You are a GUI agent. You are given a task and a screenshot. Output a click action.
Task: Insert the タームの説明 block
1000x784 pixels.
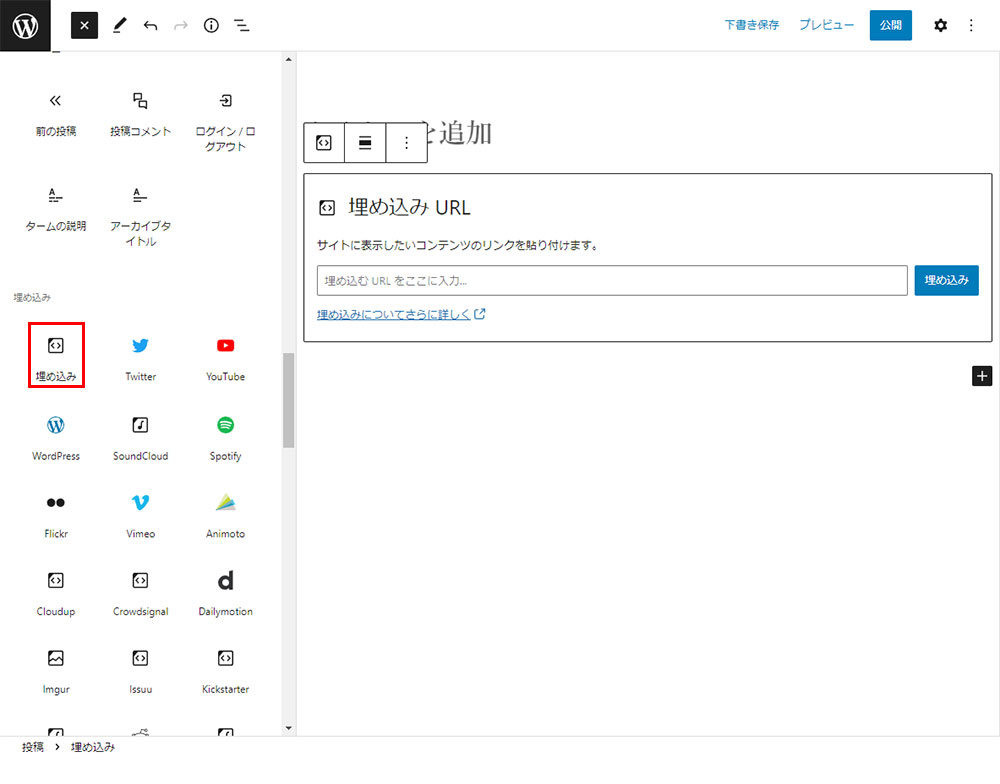(x=56, y=210)
